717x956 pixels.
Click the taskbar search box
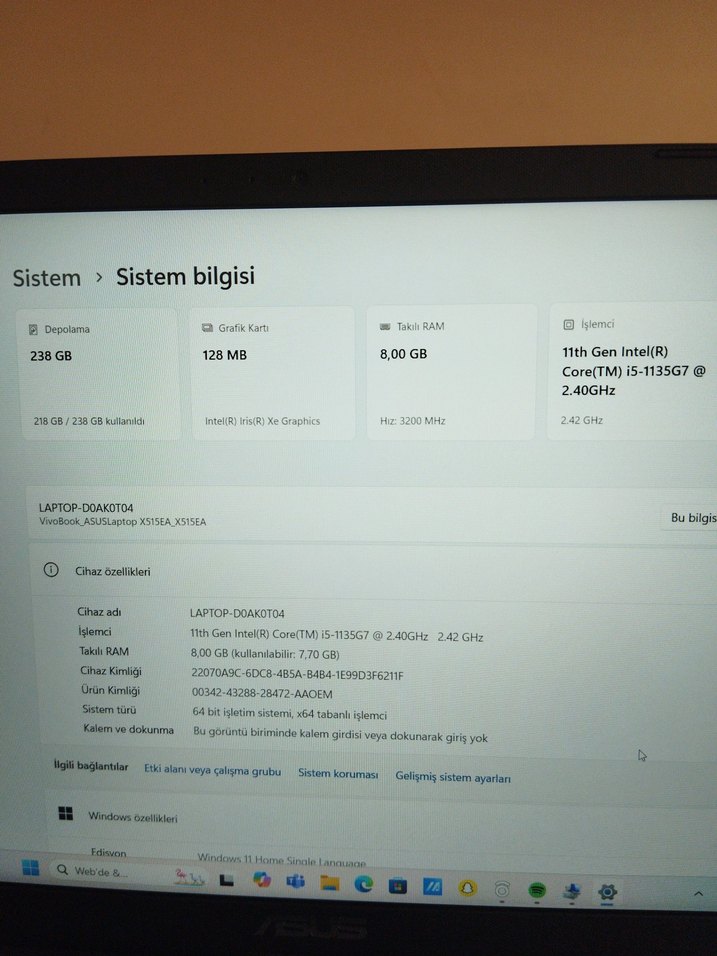coord(129,872)
